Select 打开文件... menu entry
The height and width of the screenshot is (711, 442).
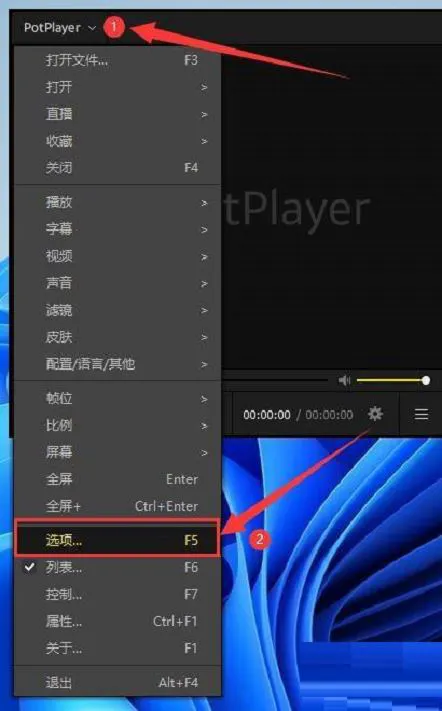tap(118, 60)
